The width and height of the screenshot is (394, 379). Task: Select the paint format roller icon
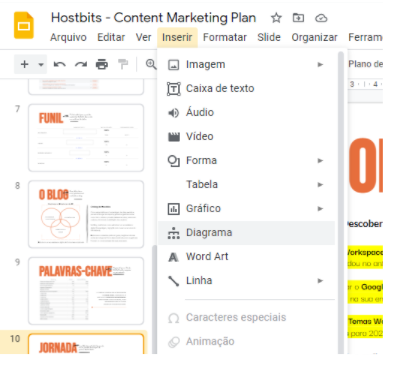[x=123, y=64]
